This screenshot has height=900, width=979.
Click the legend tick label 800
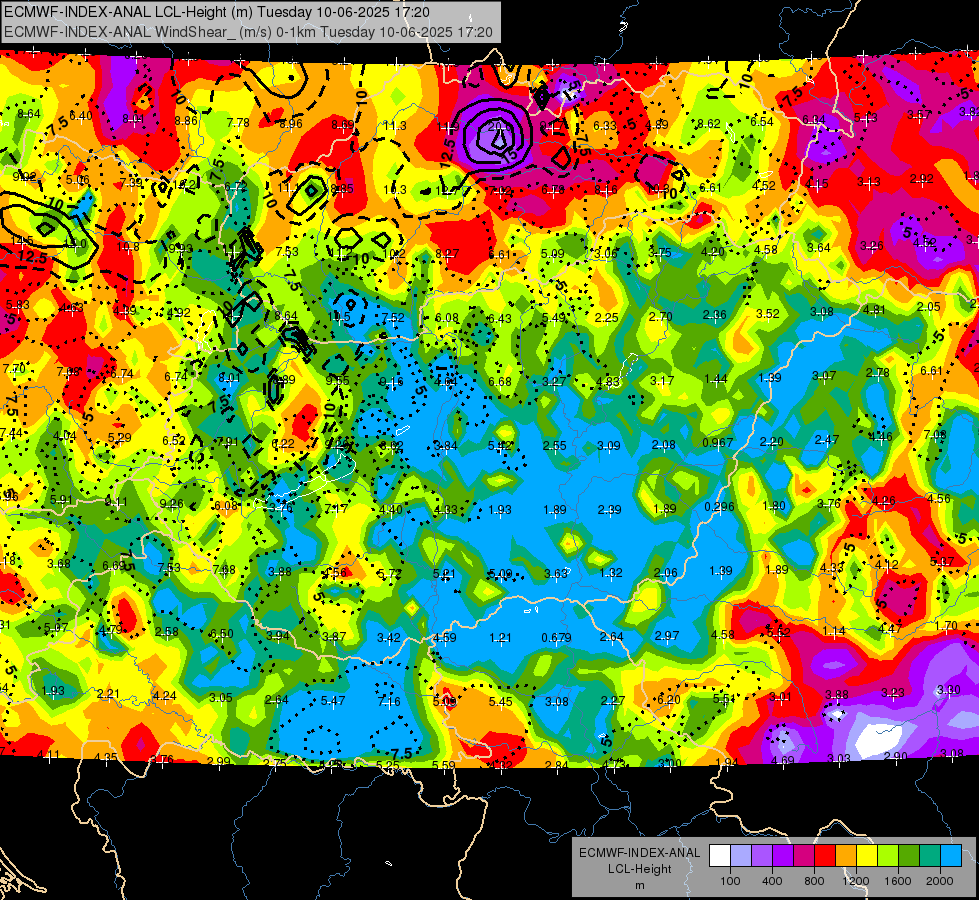click(814, 881)
